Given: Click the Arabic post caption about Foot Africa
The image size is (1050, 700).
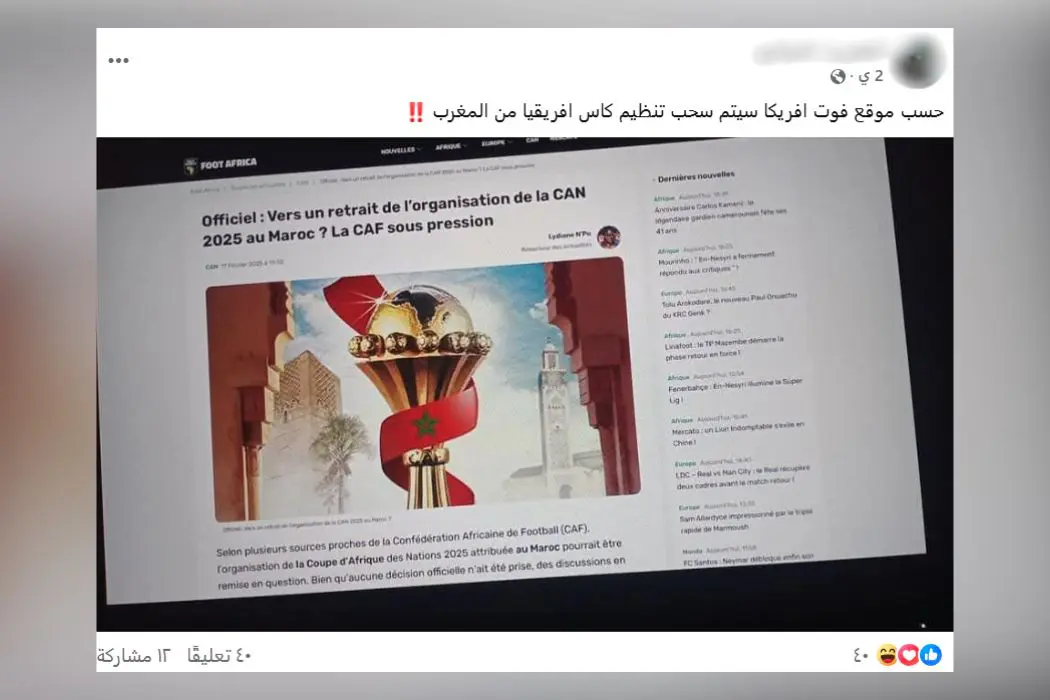Looking at the screenshot, I should tap(675, 111).
